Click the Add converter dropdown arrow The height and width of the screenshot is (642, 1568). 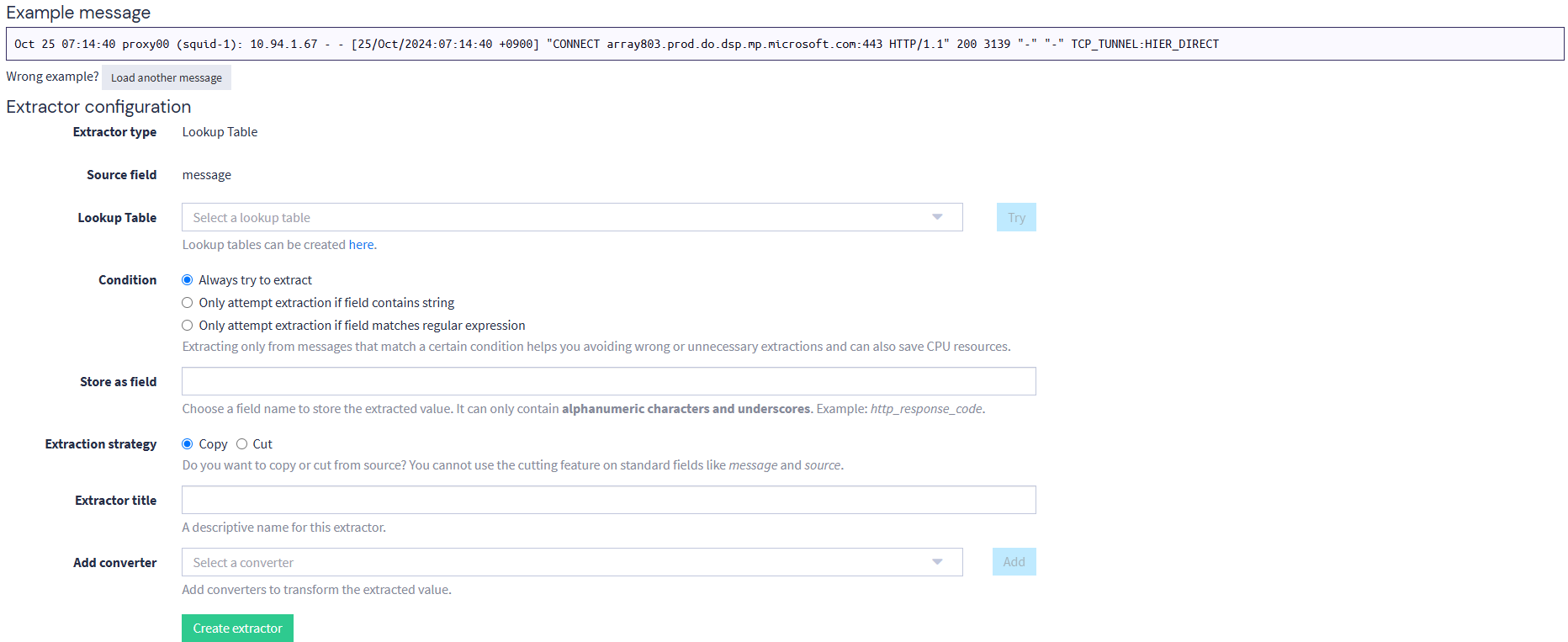pos(937,562)
